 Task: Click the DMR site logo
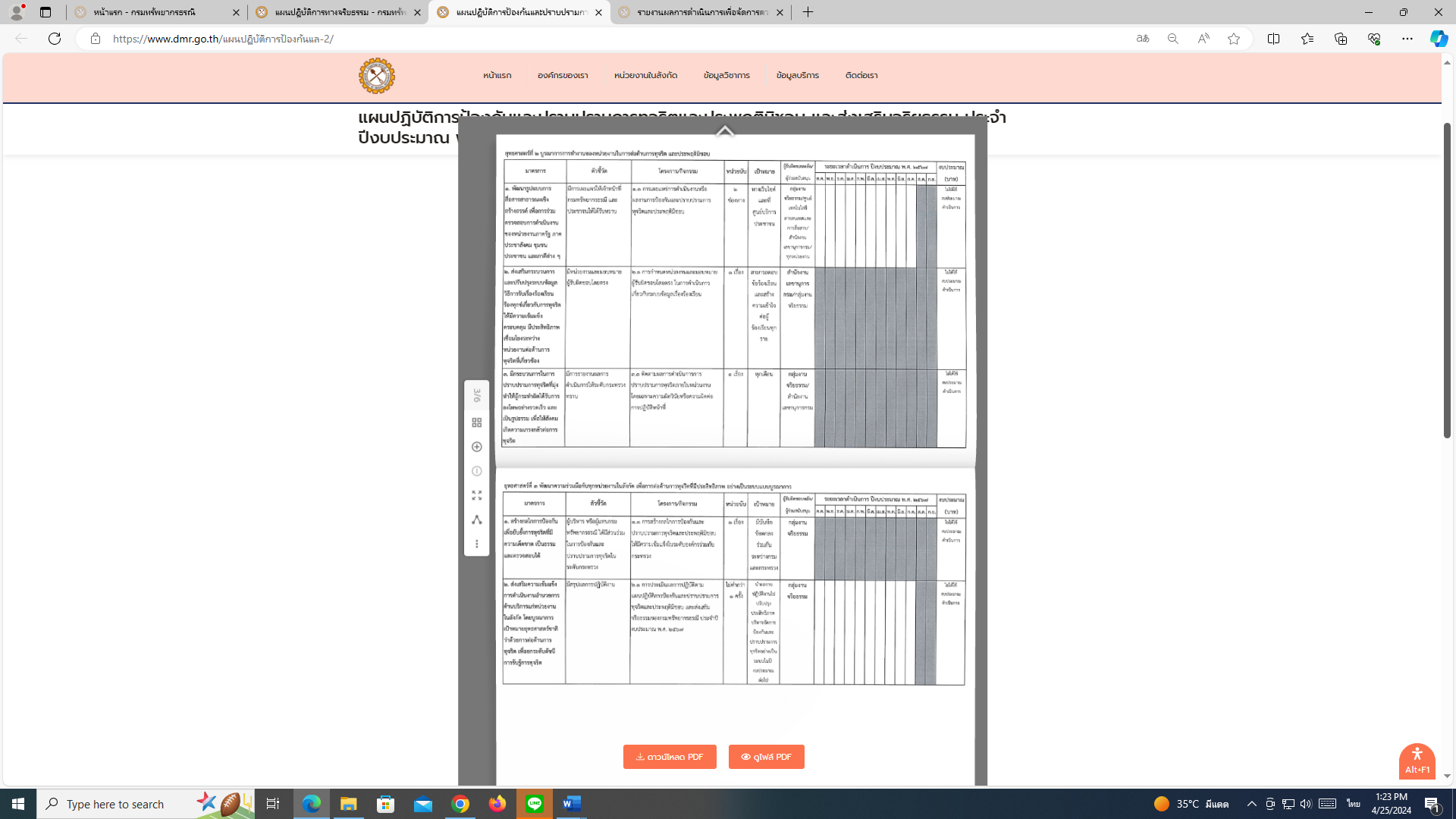tap(377, 76)
